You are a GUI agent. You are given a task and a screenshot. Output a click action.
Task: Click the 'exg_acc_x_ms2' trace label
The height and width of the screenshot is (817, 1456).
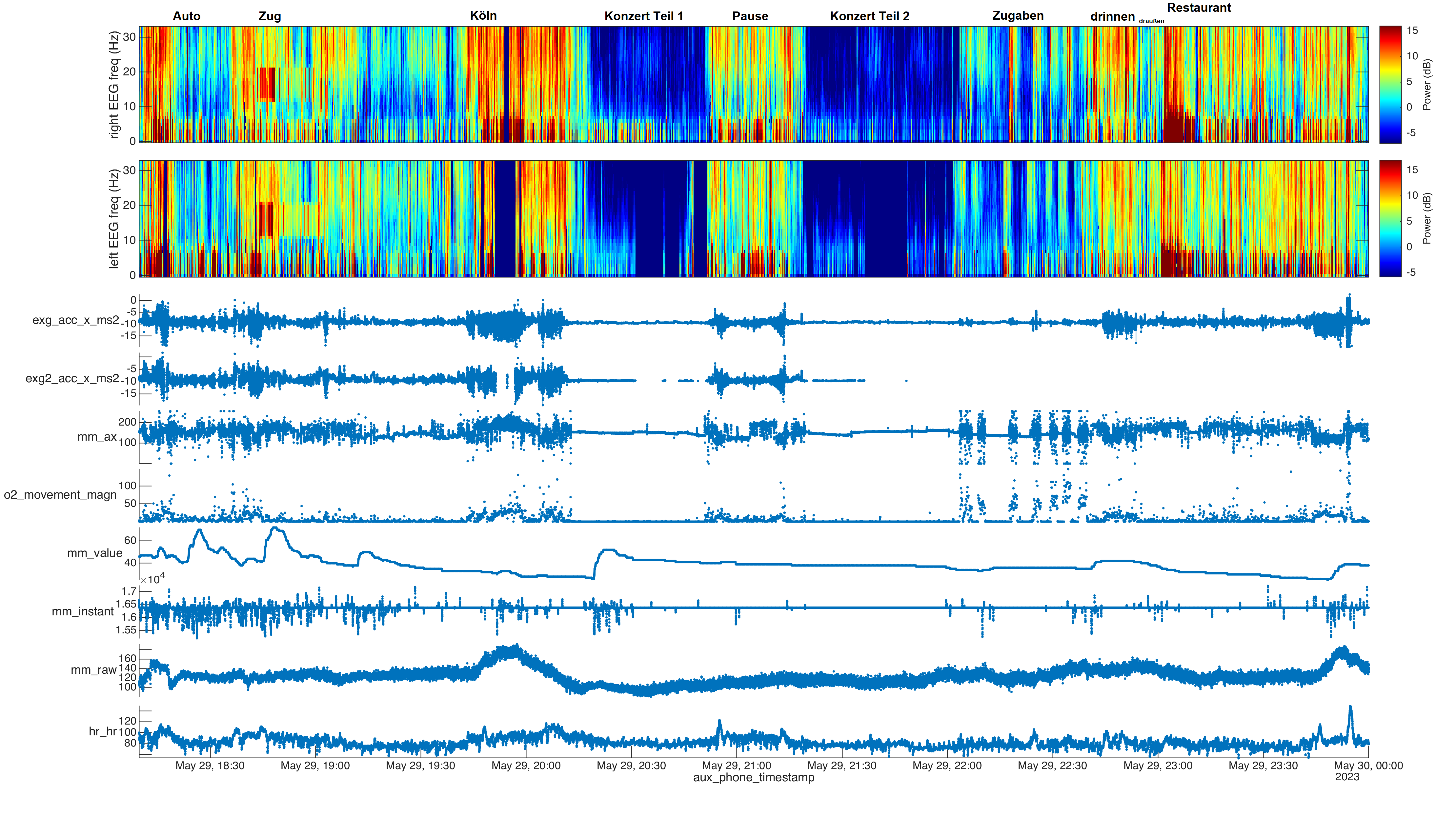(x=76, y=320)
